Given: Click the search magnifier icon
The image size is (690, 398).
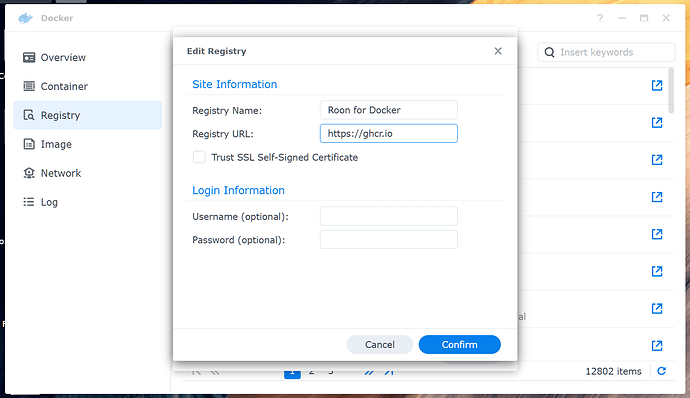Looking at the screenshot, I should tap(549, 52).
